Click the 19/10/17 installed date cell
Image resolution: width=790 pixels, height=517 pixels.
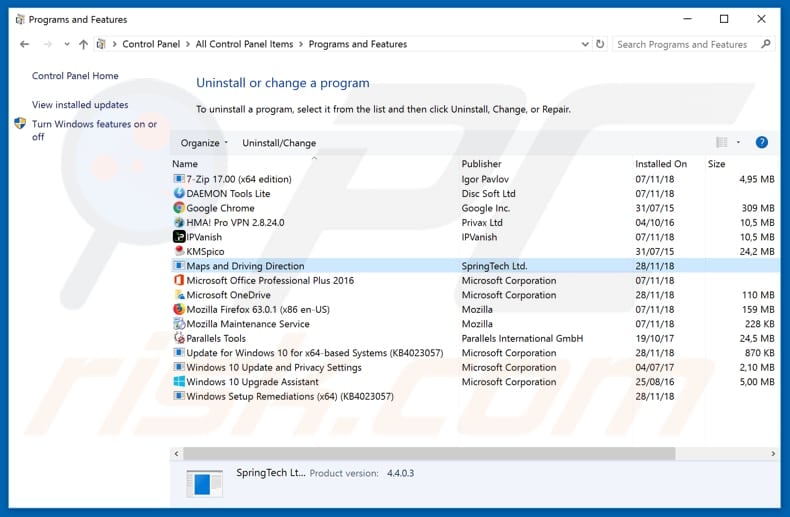click(654, 338)
